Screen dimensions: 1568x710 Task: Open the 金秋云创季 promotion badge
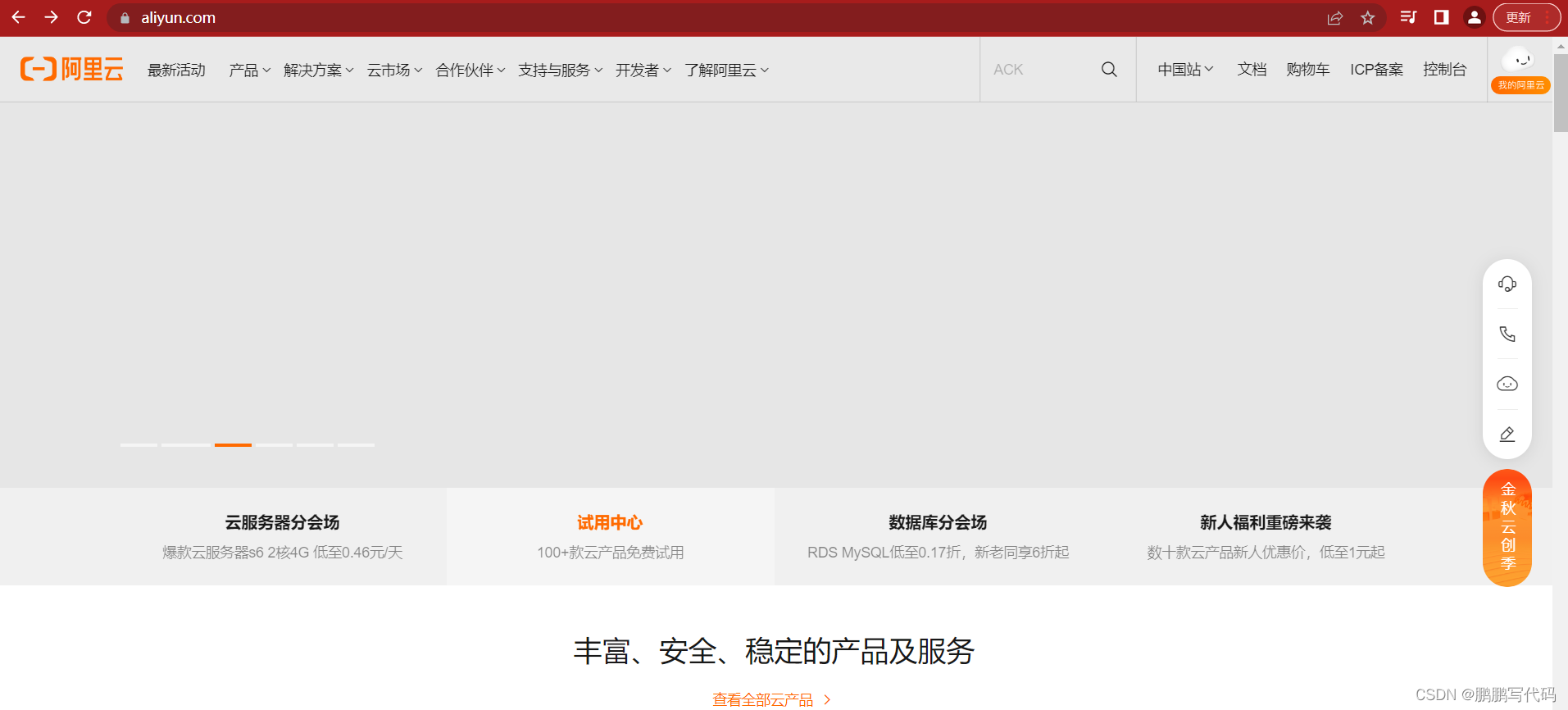(1507, 527)
